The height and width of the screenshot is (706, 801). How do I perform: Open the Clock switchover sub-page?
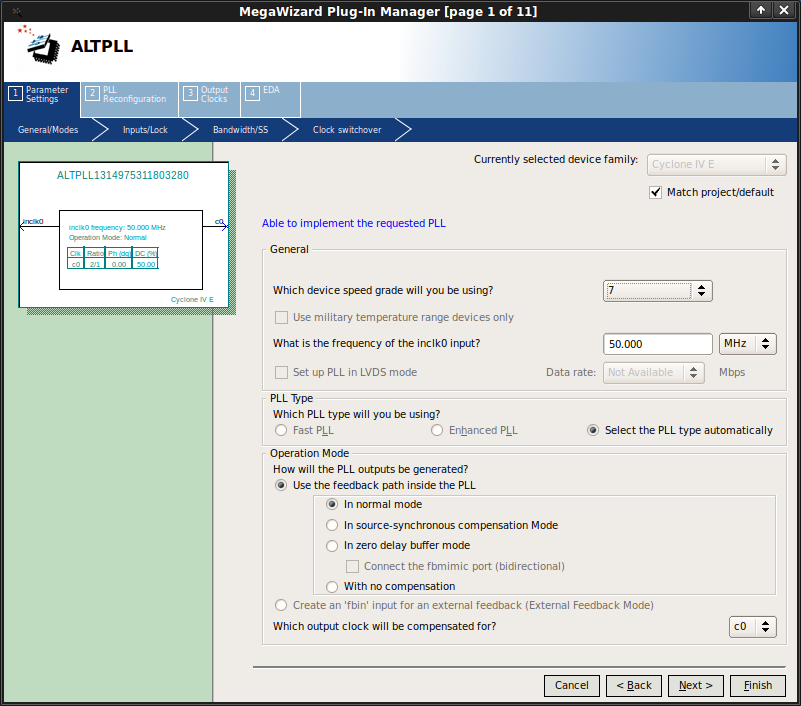tap(347, 130)
